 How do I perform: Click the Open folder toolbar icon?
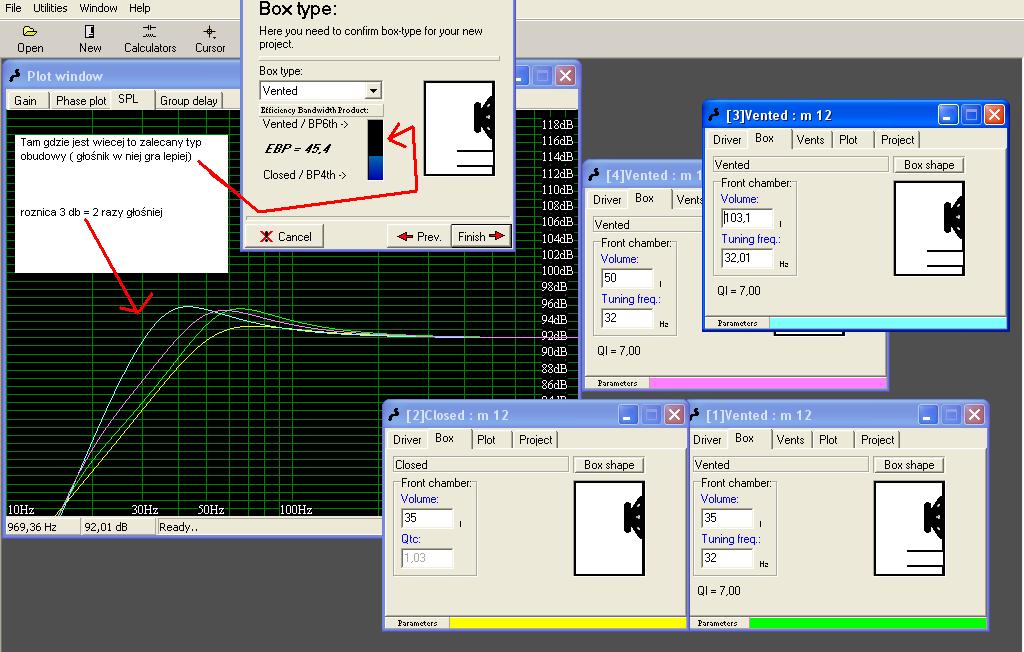coord(30,32)
